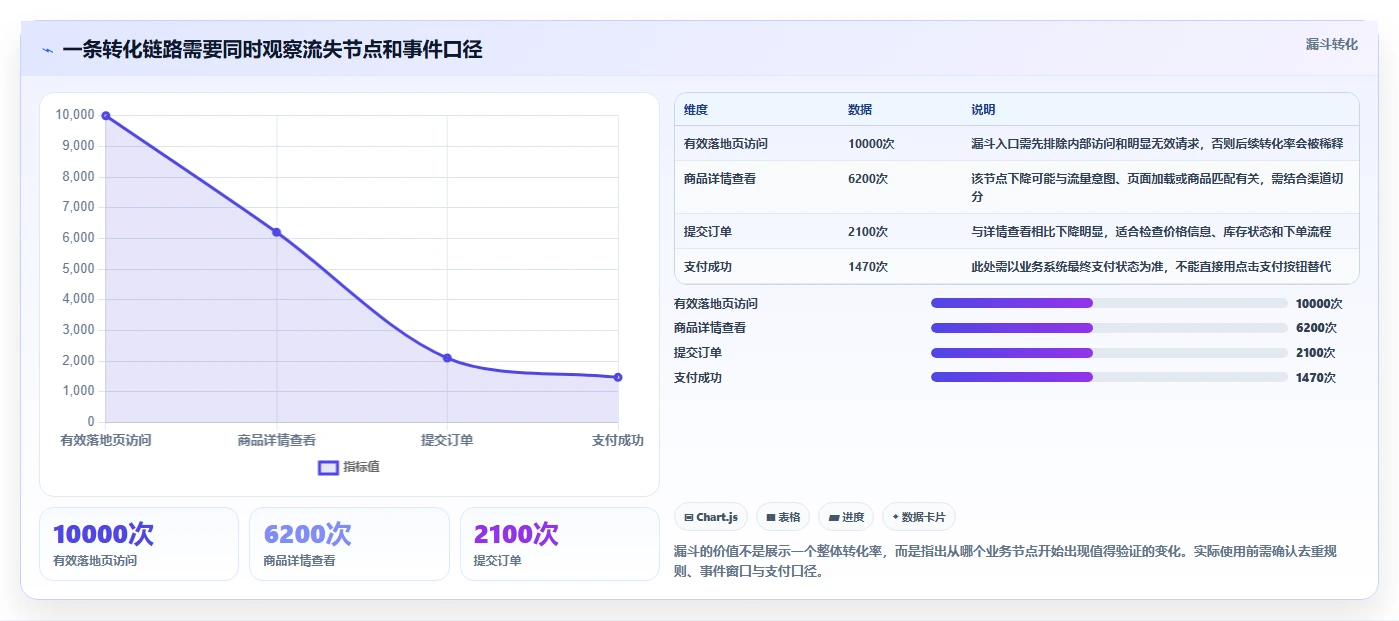Click the pulse icon beside the card title
Viewport: 1399px width, 621px height.
tap(47, 50)
